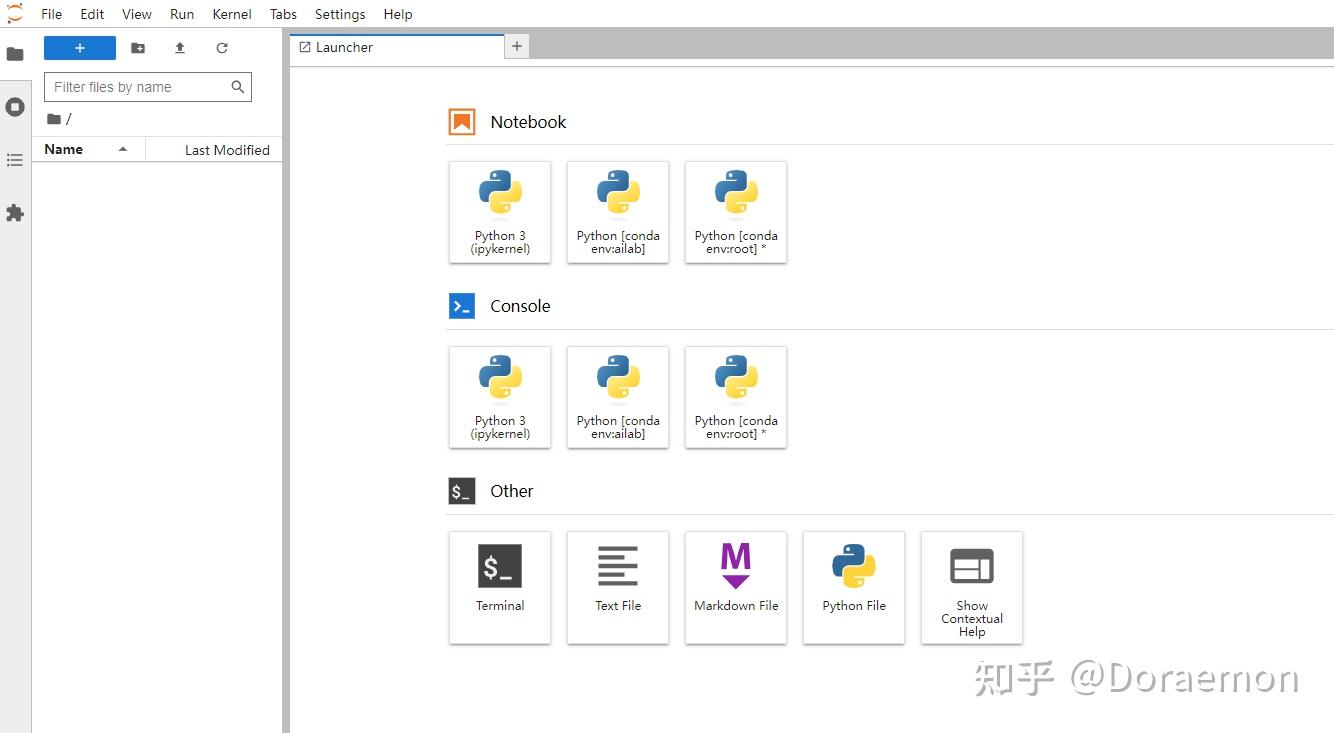Show the Table of Contents sidebar

coord(15,160)
